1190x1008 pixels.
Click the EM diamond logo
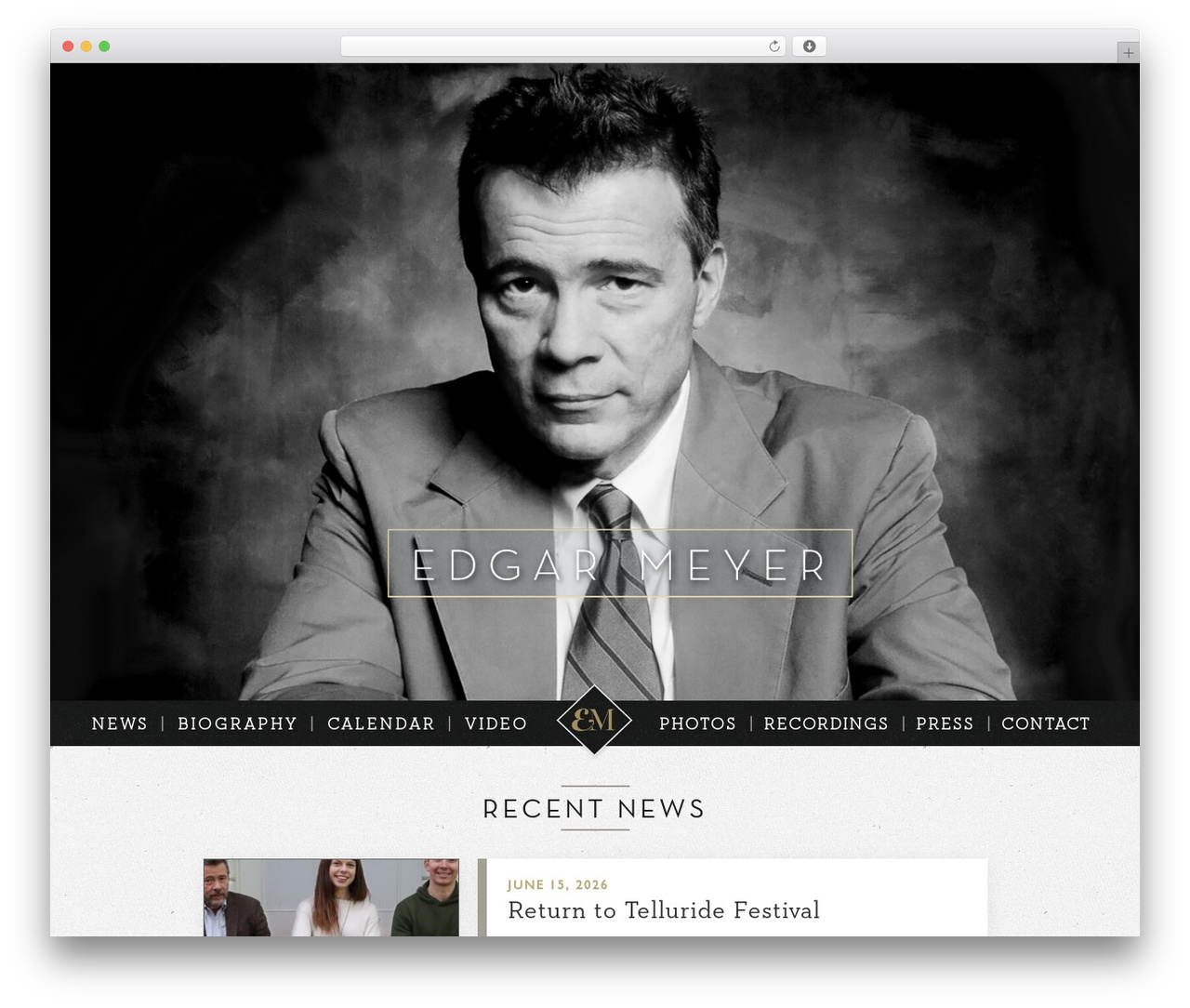tap(594, 721)
